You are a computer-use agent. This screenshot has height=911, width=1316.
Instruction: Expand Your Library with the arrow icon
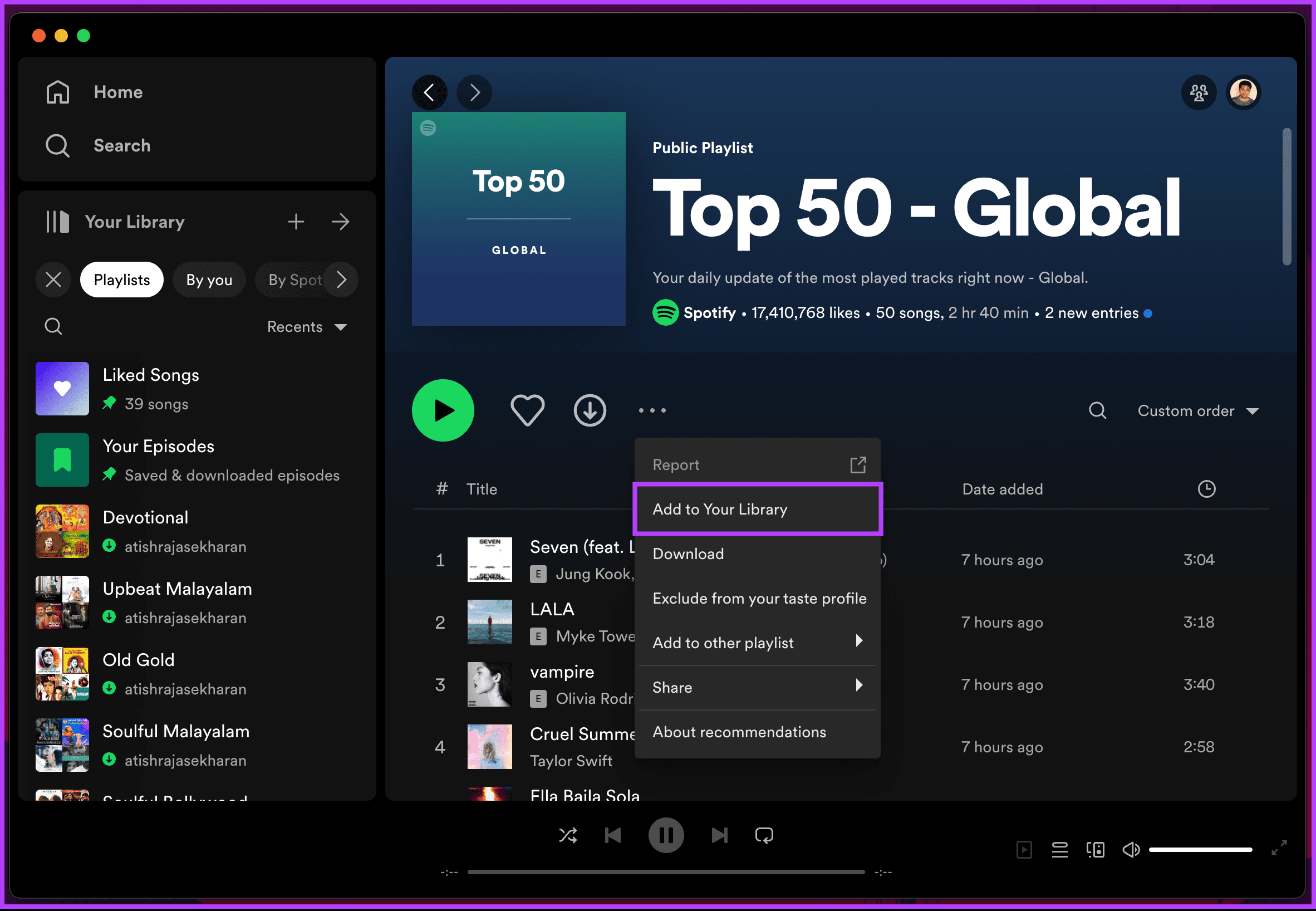coord(341,222)
